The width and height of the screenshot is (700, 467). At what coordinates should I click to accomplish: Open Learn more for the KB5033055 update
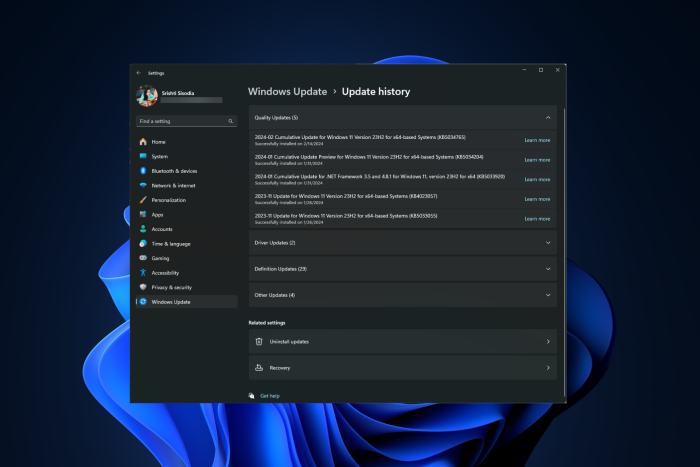click(537, 219)
